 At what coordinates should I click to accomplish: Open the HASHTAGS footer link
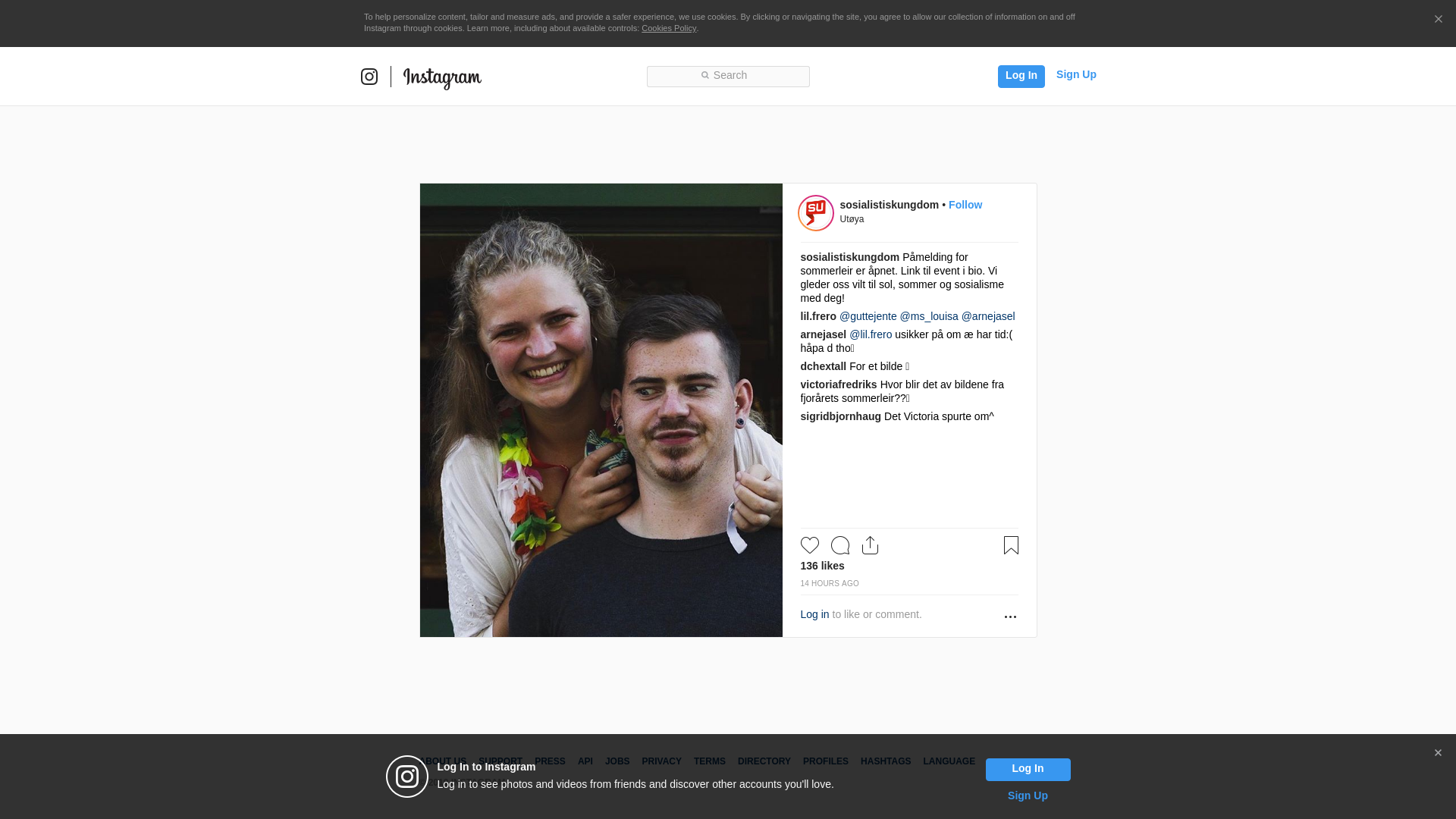886,761
